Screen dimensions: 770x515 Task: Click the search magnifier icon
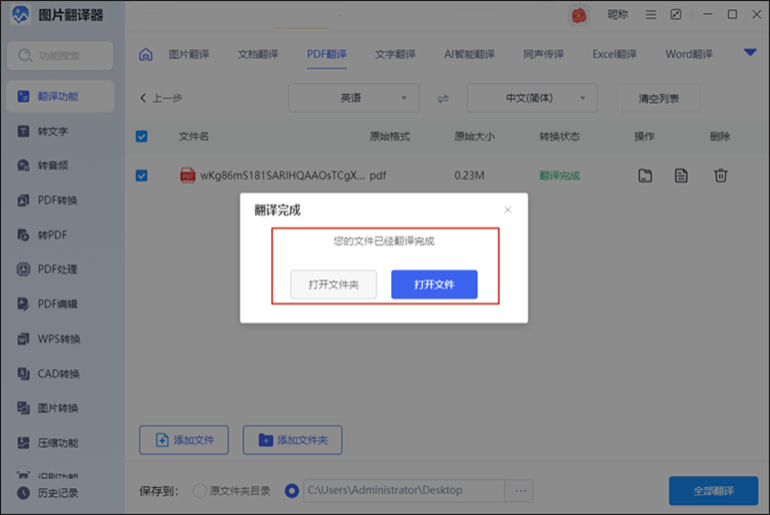25,55
